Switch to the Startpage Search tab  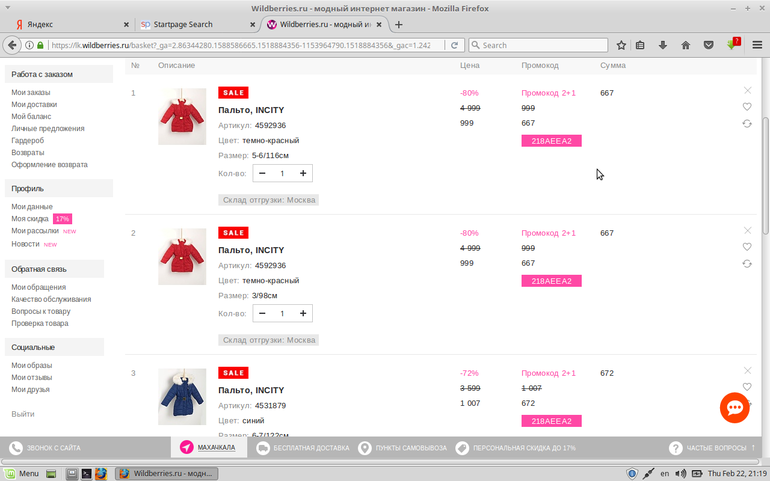click(x=183, y=24)
